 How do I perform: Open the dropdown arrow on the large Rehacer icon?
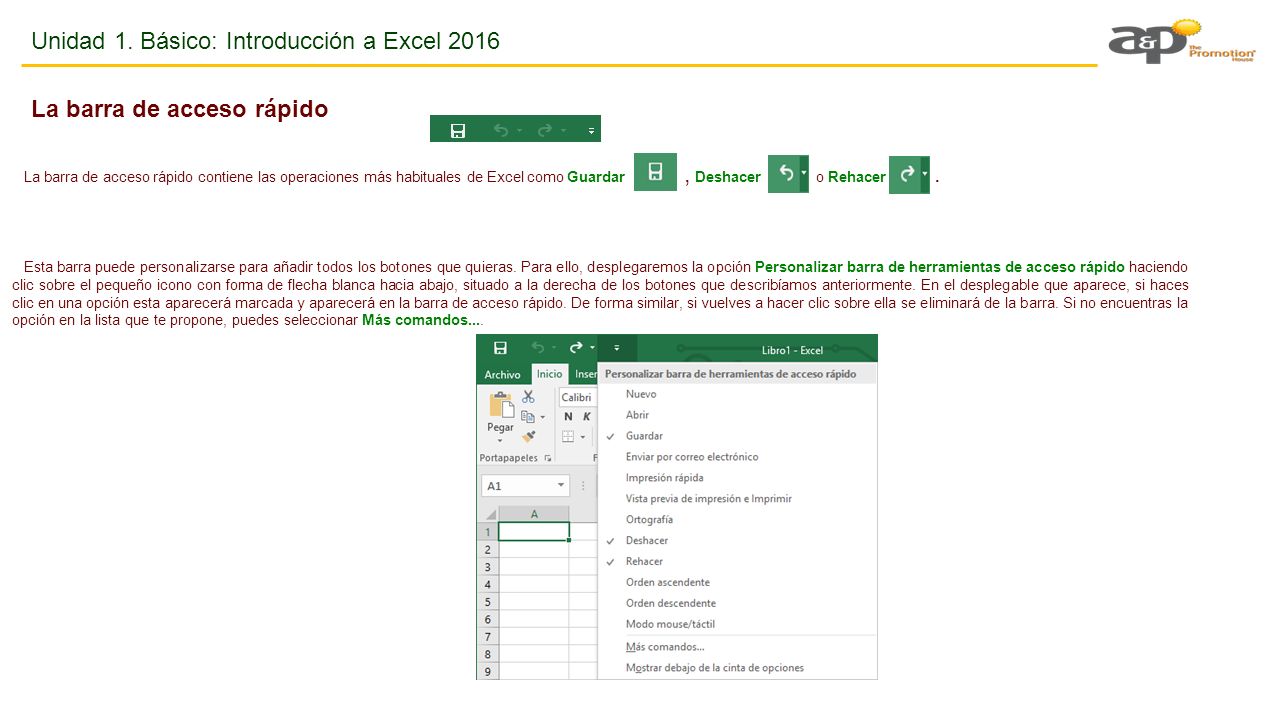(925, 175)
